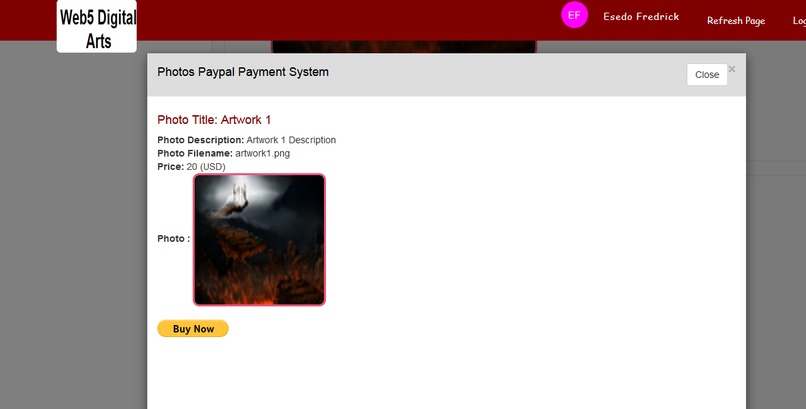This screenshot has width=806, height=409.
Task: Dismiss modal with the small × icon
Action: click(732, 69)
